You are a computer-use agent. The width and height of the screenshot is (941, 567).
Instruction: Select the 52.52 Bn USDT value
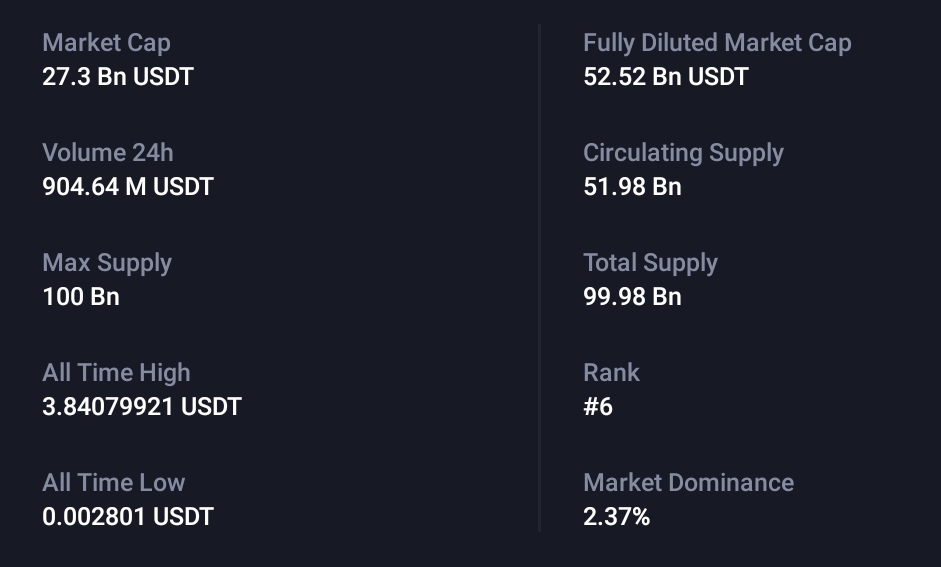point(665,77)
